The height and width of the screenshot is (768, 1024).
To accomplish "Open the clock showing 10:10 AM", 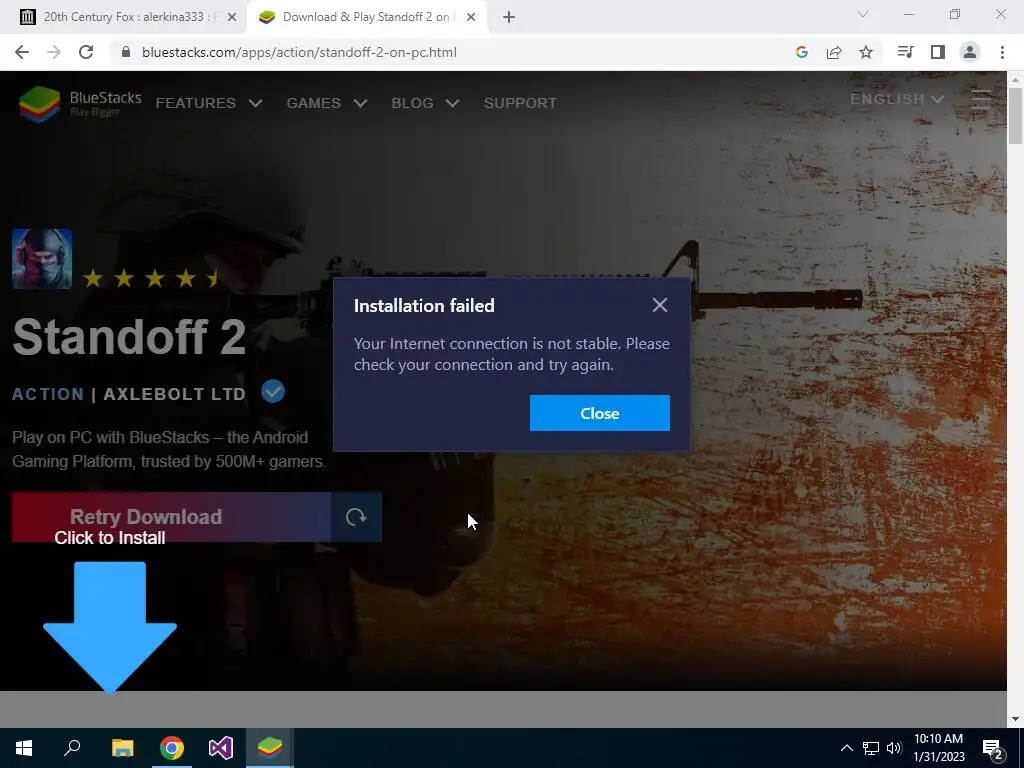I will pyautogui.click(x=938, y=748).
